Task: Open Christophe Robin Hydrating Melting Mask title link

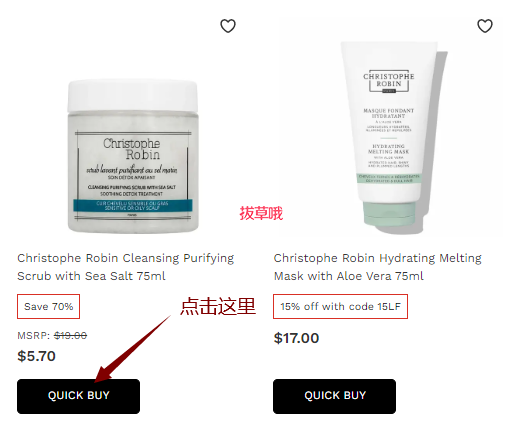Action: pos(378,267)
